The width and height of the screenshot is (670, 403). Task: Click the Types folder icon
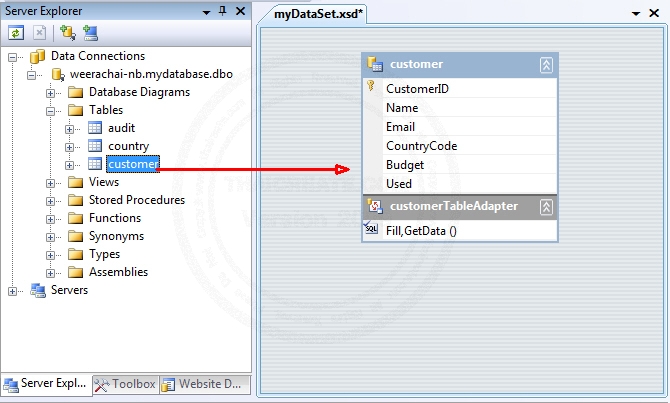pos(76,254)
